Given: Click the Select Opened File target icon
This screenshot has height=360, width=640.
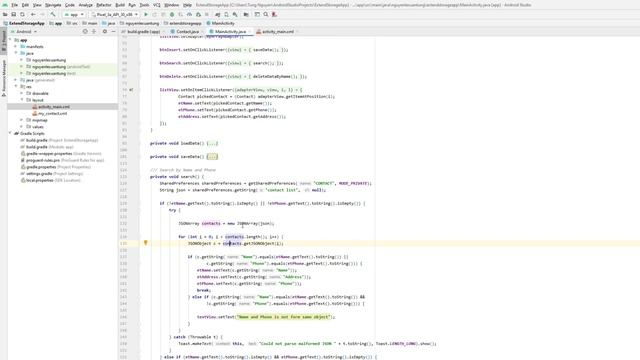Looking at the screenshot, I should click(85, 31).
